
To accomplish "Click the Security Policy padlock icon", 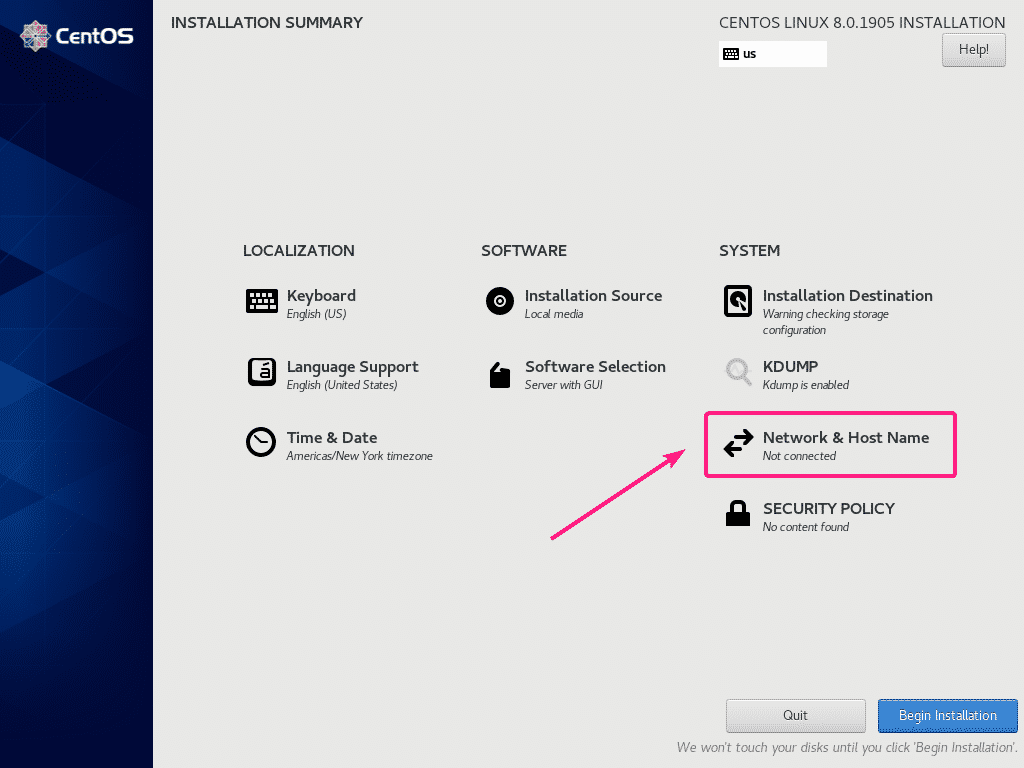I will (738, 514).
